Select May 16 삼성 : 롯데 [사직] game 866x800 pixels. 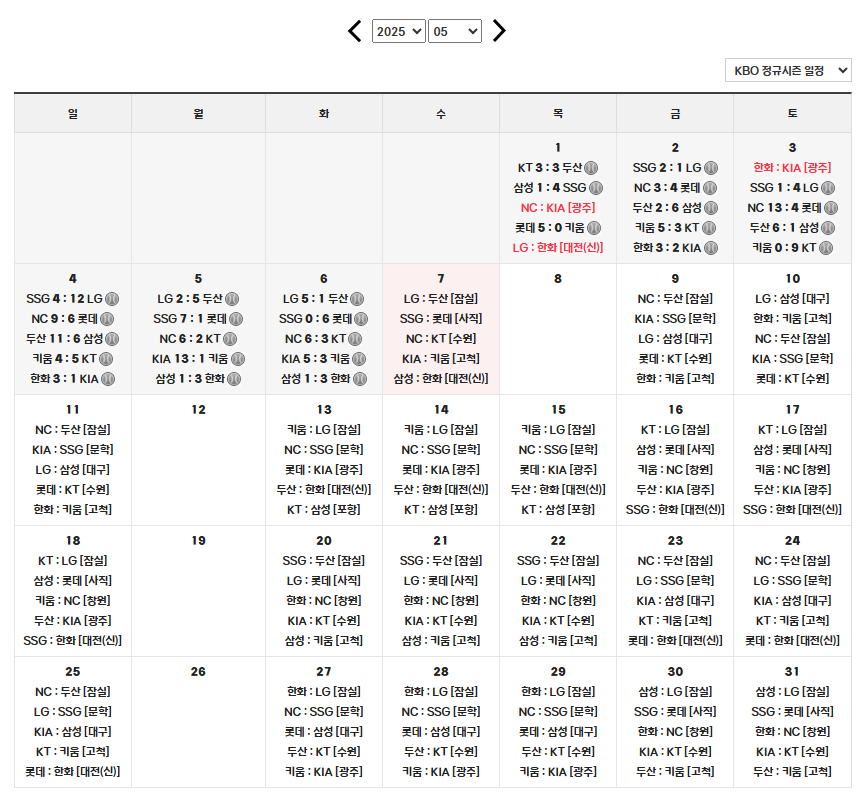(x=675, y=450)
